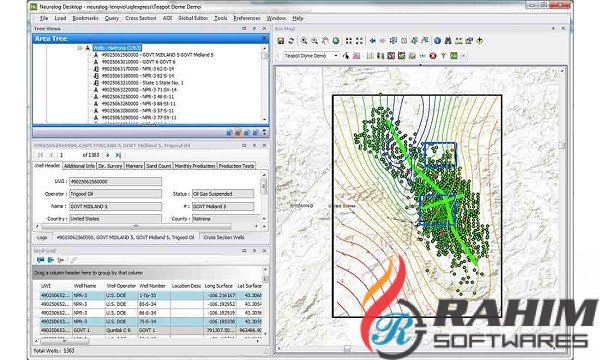The width and height of the screenshot is (600, 360).
Task: Click the well icon beside GOVT MIDLAND 5
Action: [x=96, y=55]
